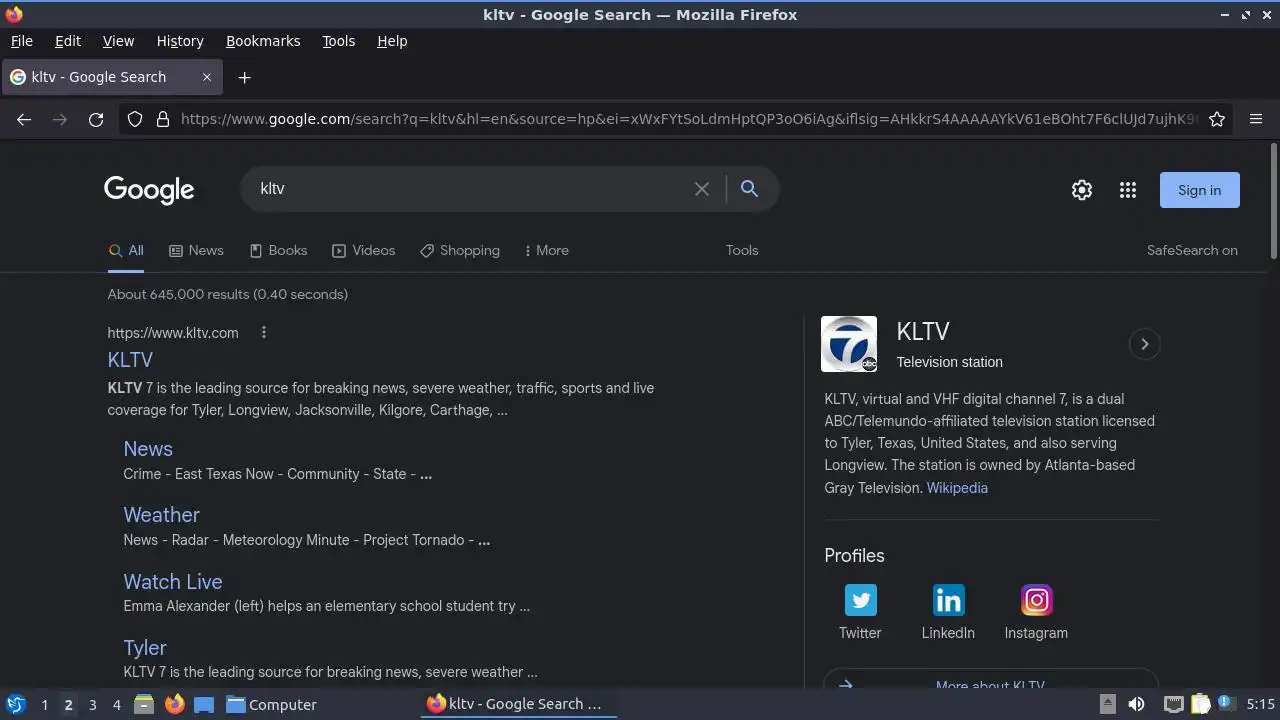The height and width of the screenshot is (720, 1280).
Task: Open tracking protection shield icon
Action: pos(135,119)
